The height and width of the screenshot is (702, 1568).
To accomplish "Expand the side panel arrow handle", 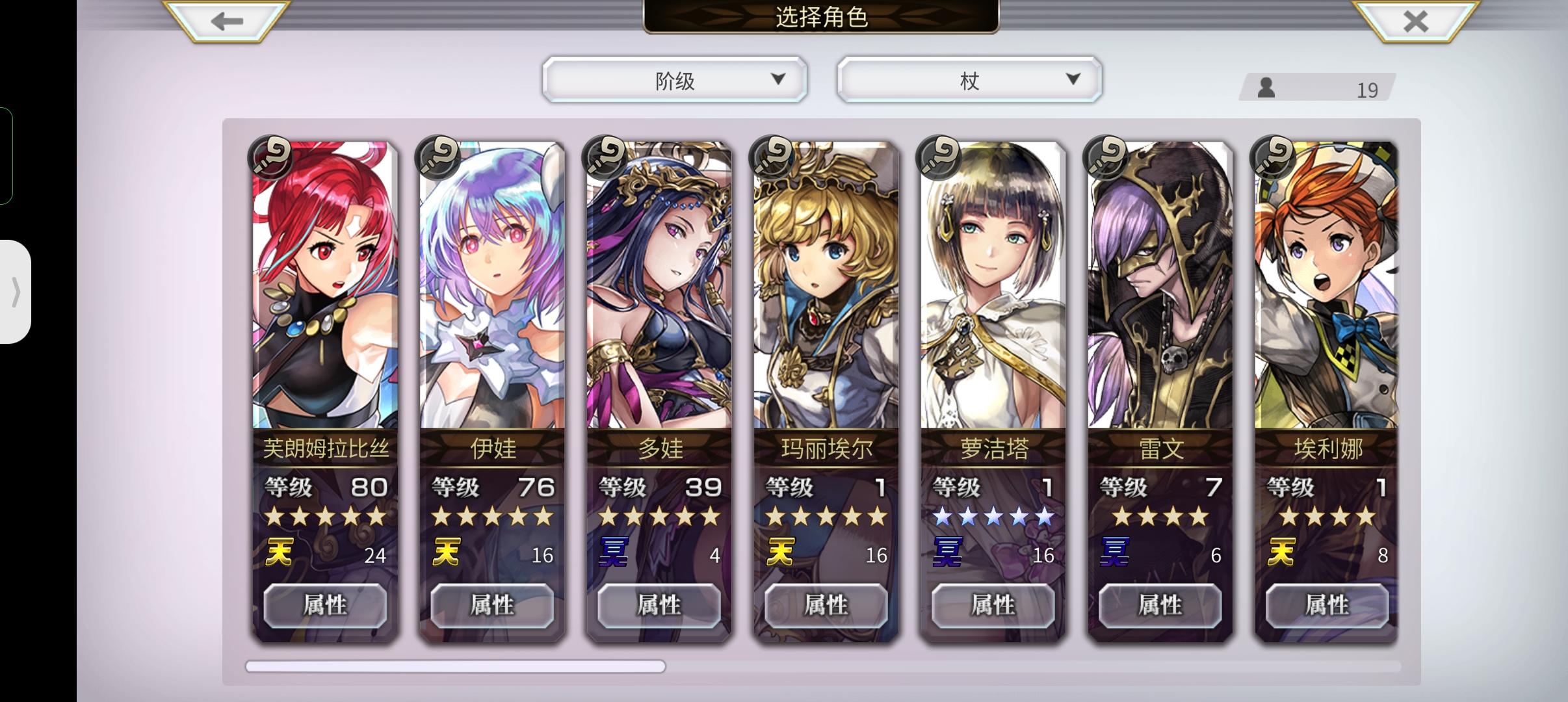I will 16,291.
